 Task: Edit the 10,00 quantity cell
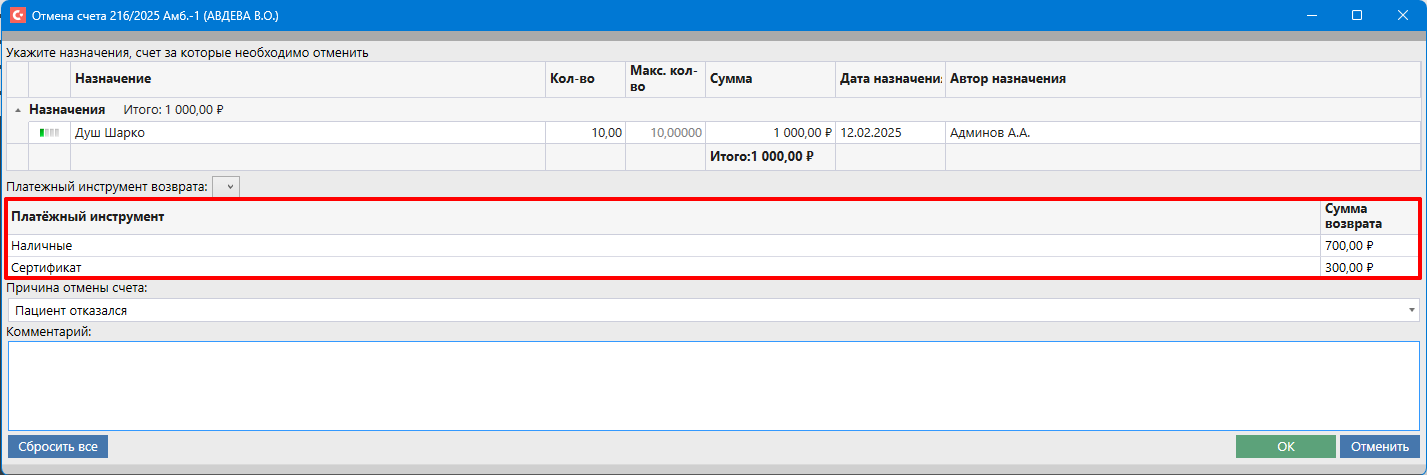click(x=585, y=133)
